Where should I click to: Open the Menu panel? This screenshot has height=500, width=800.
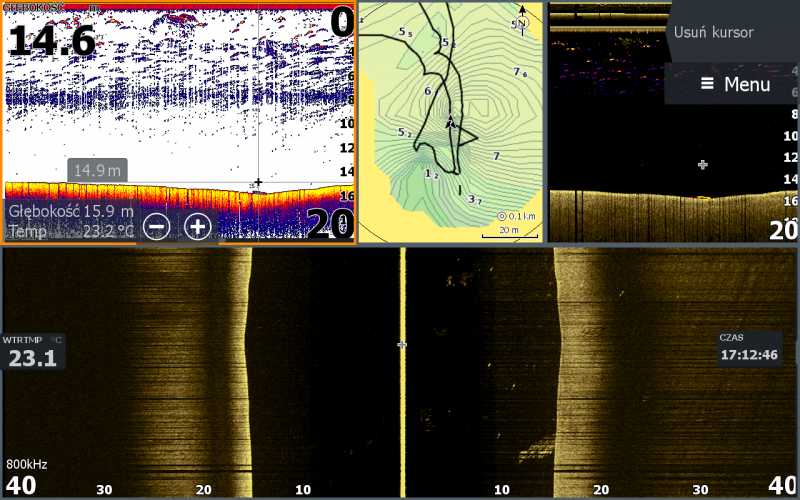[735, 85]
